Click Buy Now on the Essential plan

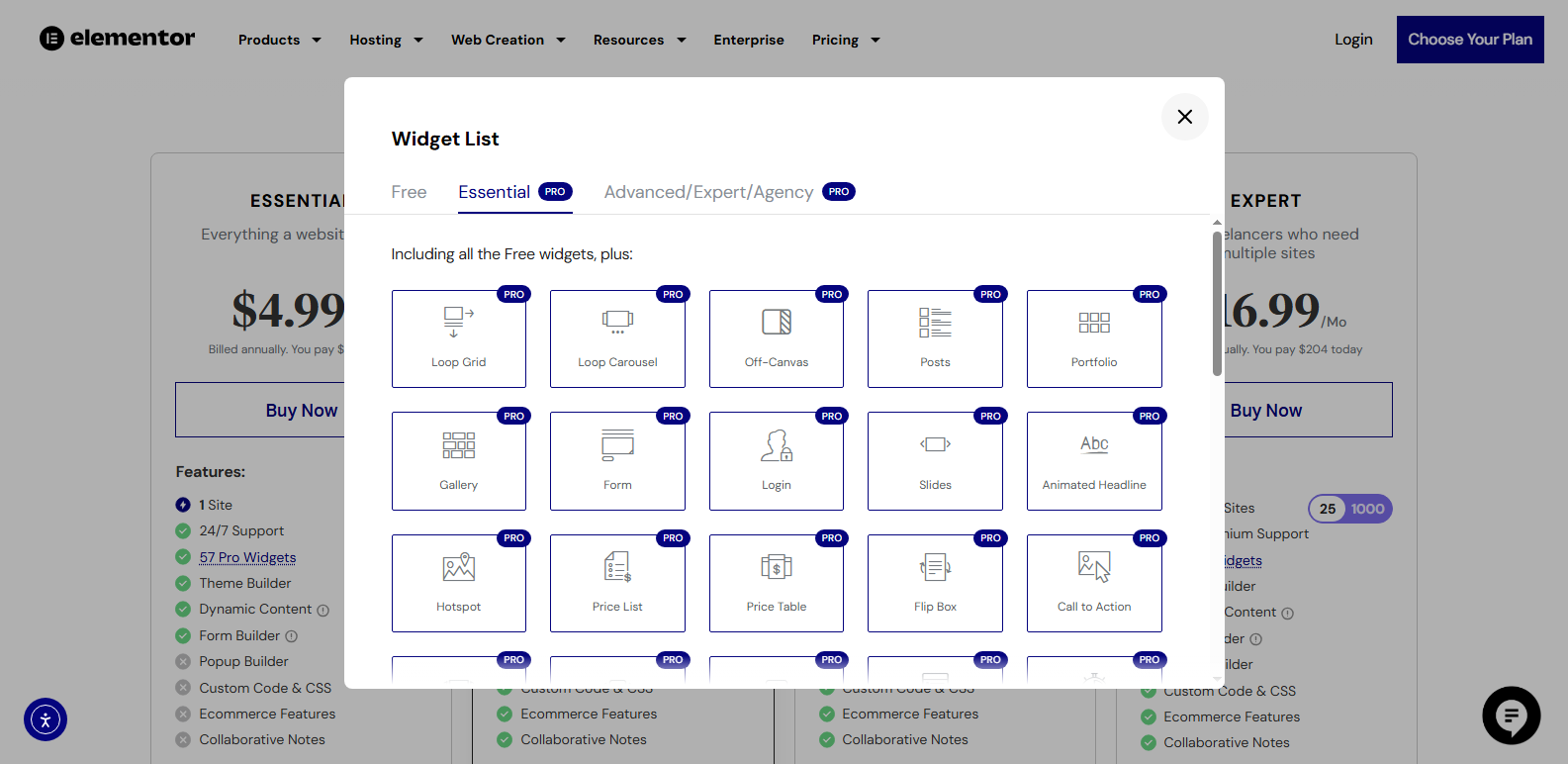[x=260, y=410]
